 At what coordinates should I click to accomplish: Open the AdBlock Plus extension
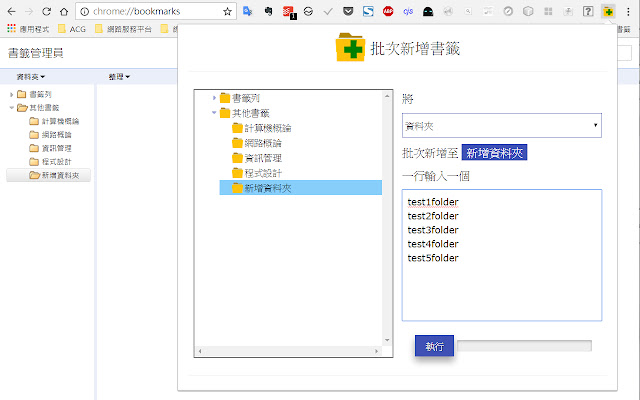point(388,11)
